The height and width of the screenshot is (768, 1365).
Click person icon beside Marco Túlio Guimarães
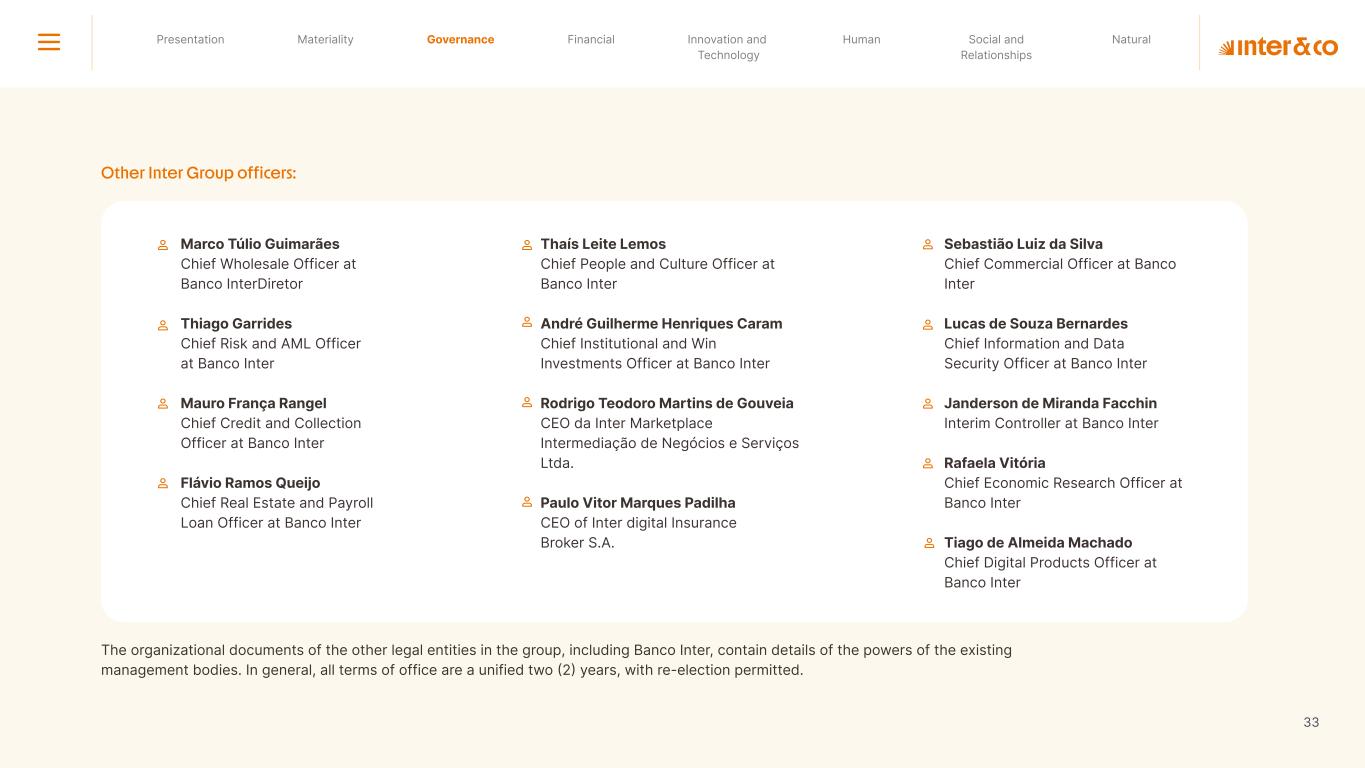(x=163, y=245)
